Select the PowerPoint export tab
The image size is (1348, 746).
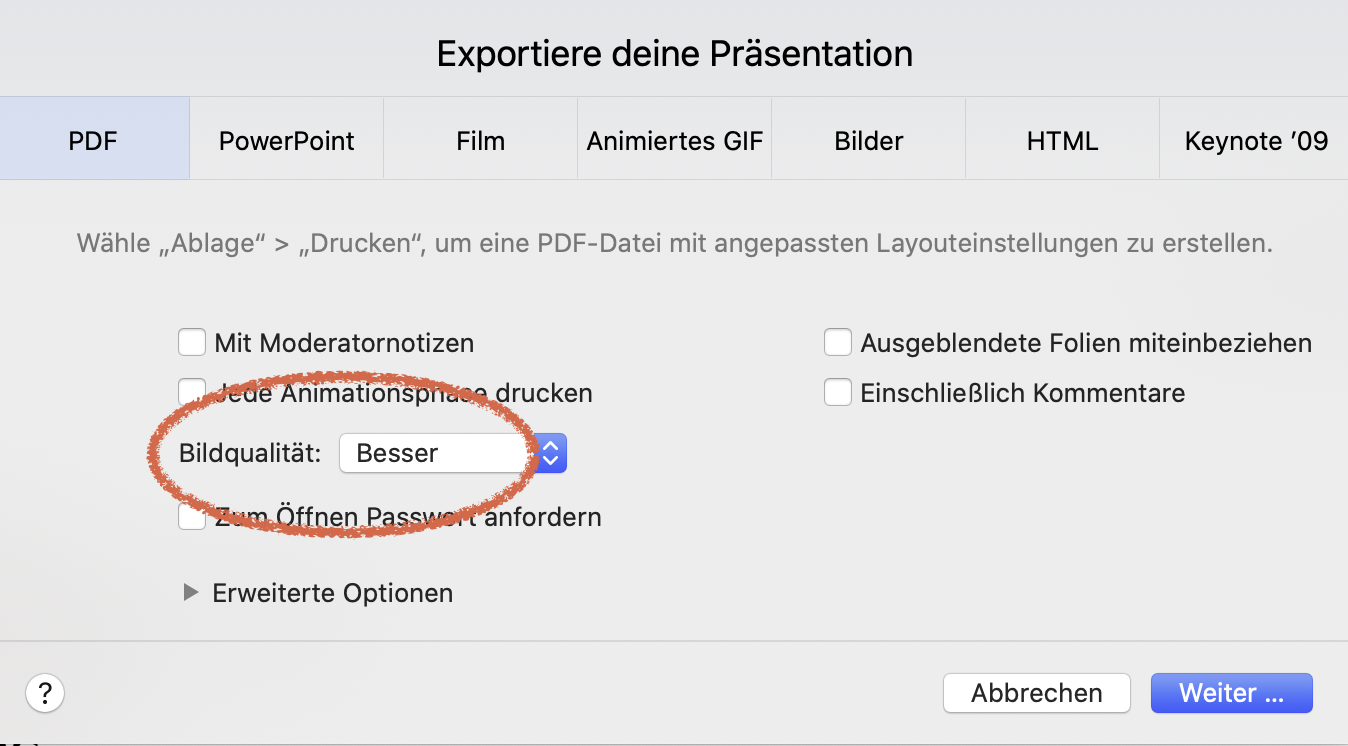pos(286,141)
